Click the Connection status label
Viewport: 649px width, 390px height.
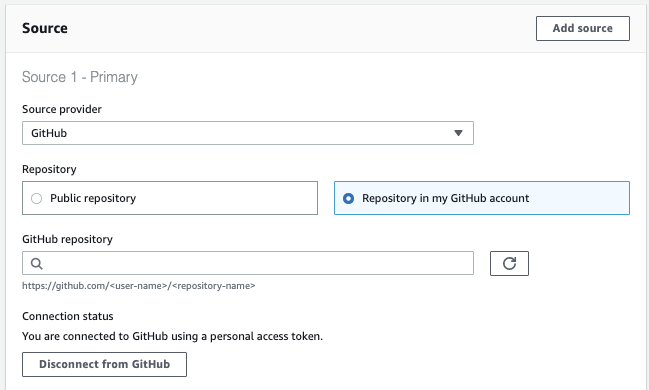coord(67,316)
